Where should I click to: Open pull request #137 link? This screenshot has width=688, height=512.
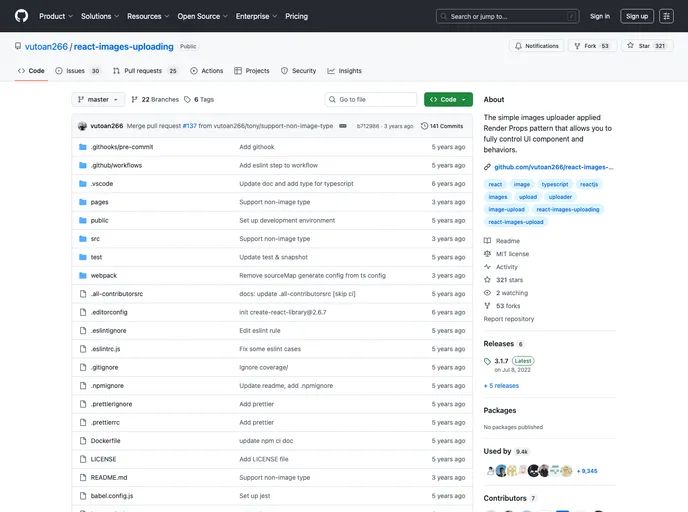click(190, 126)
